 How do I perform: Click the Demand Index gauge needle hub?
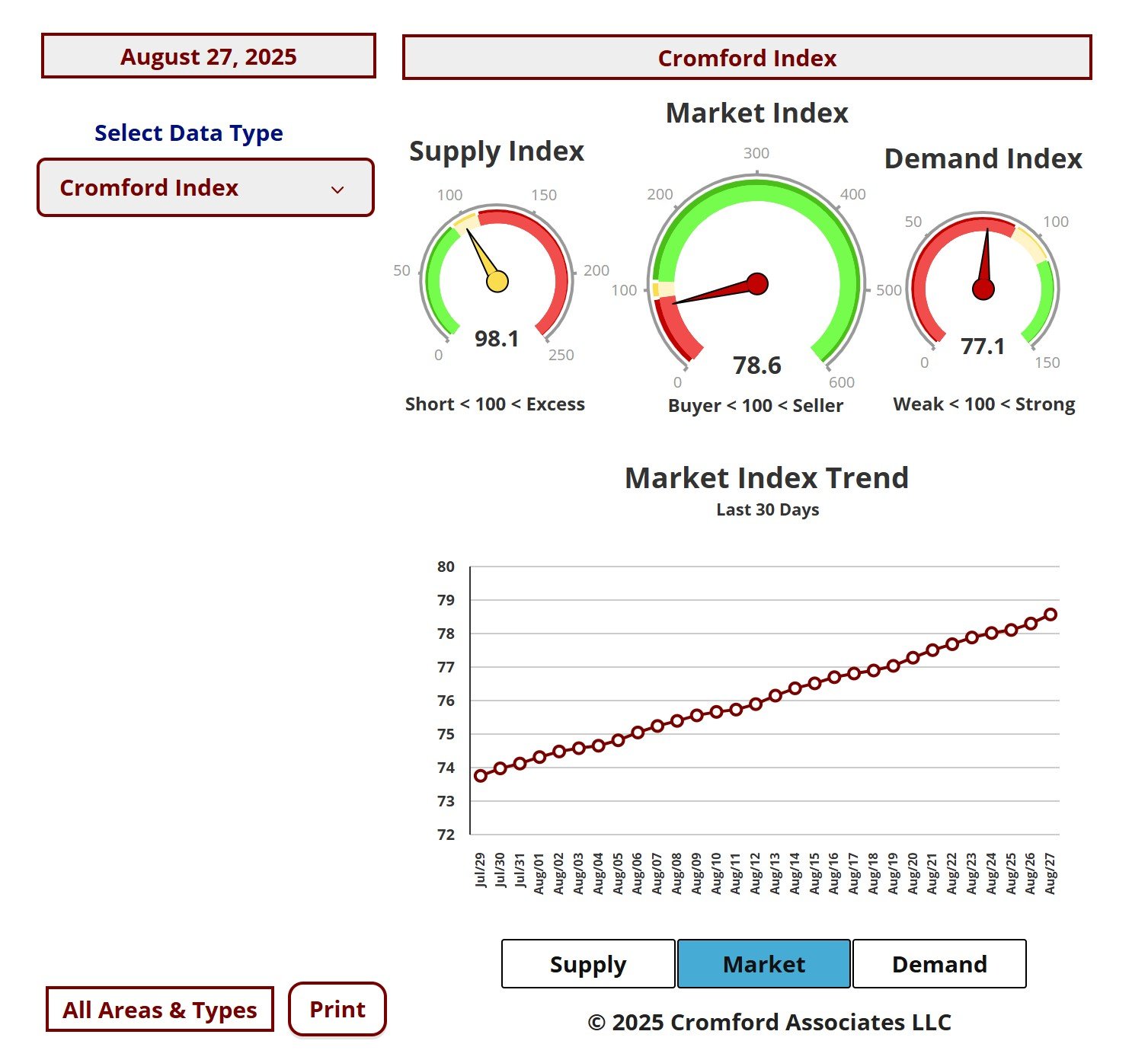983,289
